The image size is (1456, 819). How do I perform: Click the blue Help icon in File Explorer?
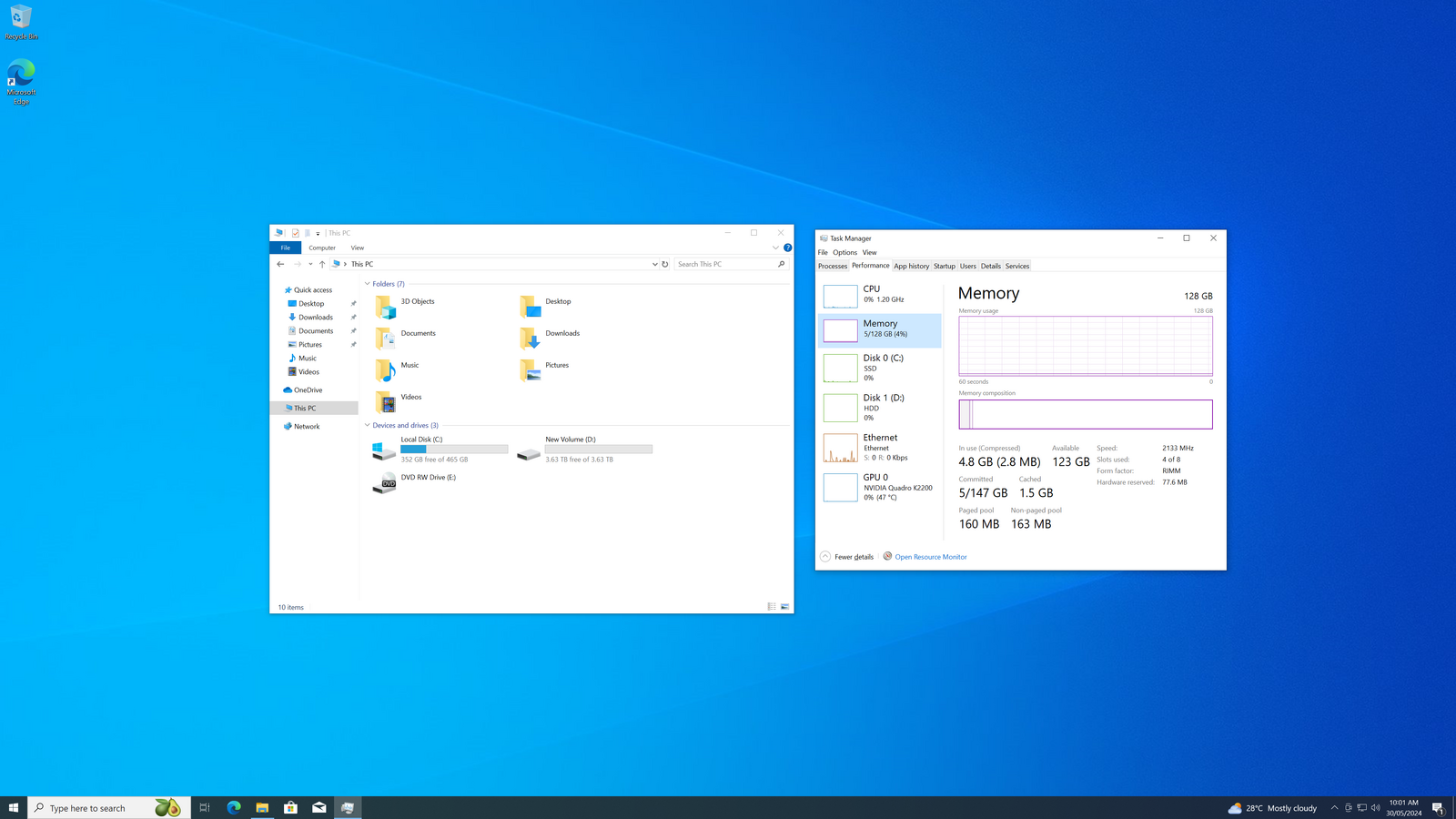788,248
